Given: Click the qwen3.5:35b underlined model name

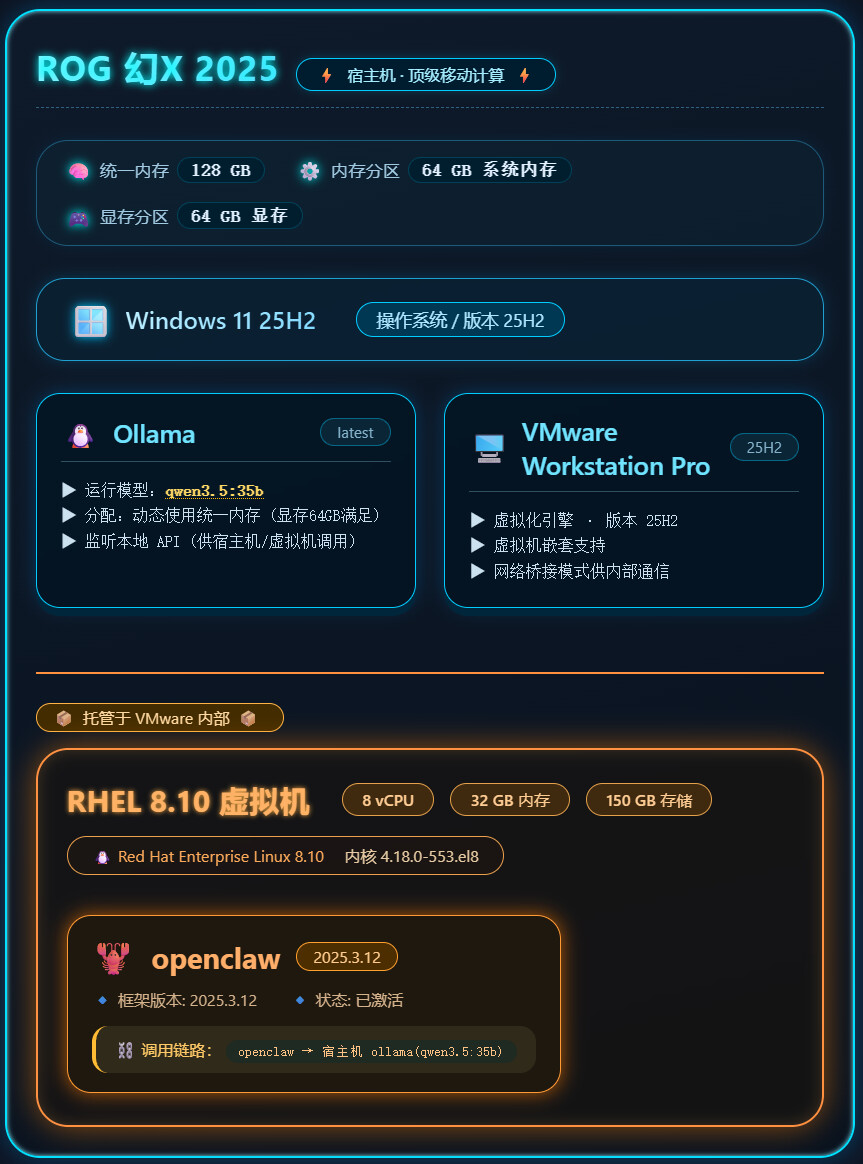Looking at the screenshot, I should pos(214,491).
